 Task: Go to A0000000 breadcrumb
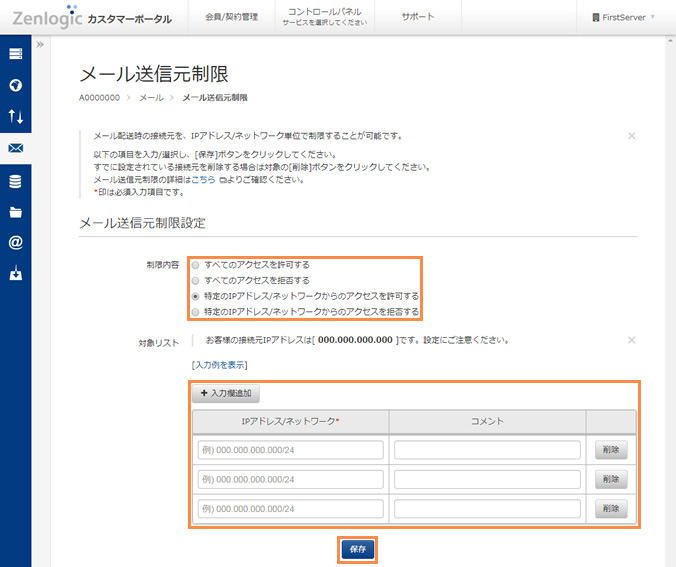point(99,98)
